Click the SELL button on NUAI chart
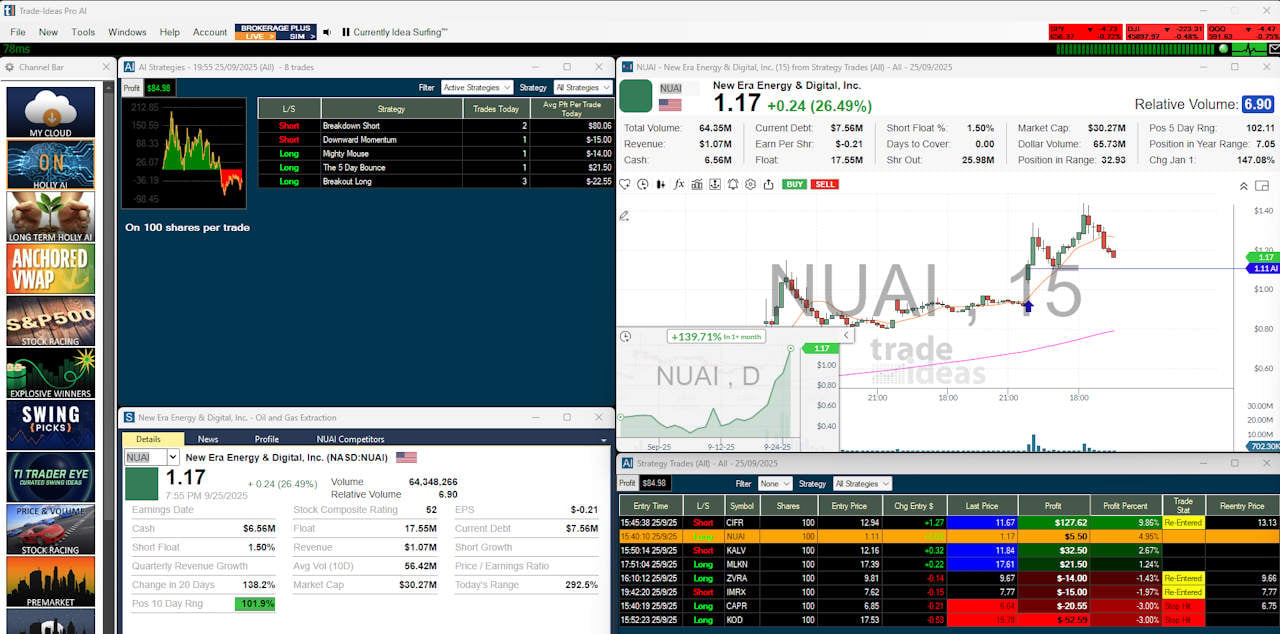Screen dimensions: 1280x634 point(825,184)
